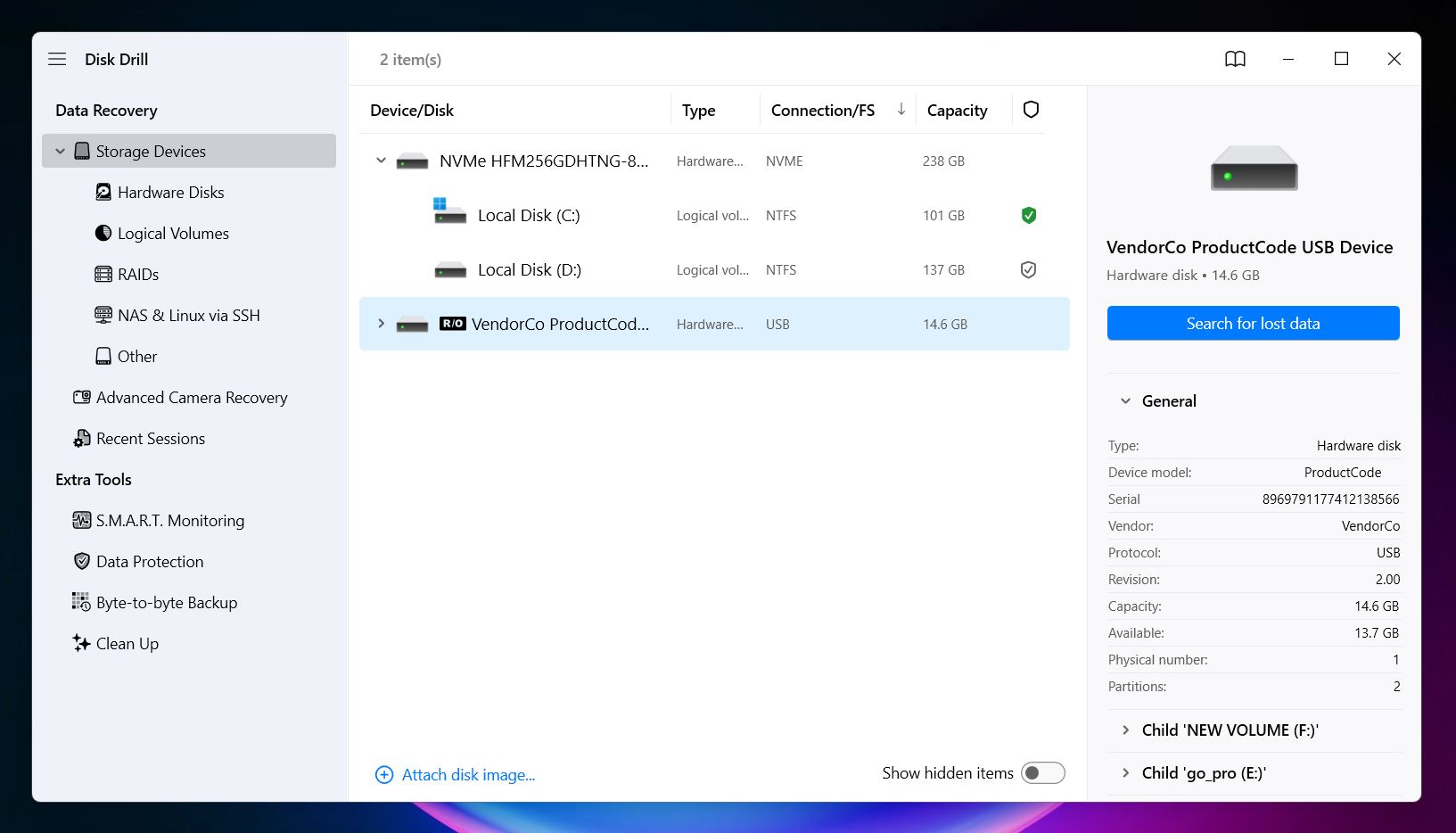
Task: Click the 137 GB capacity cell
Action: 943,269
